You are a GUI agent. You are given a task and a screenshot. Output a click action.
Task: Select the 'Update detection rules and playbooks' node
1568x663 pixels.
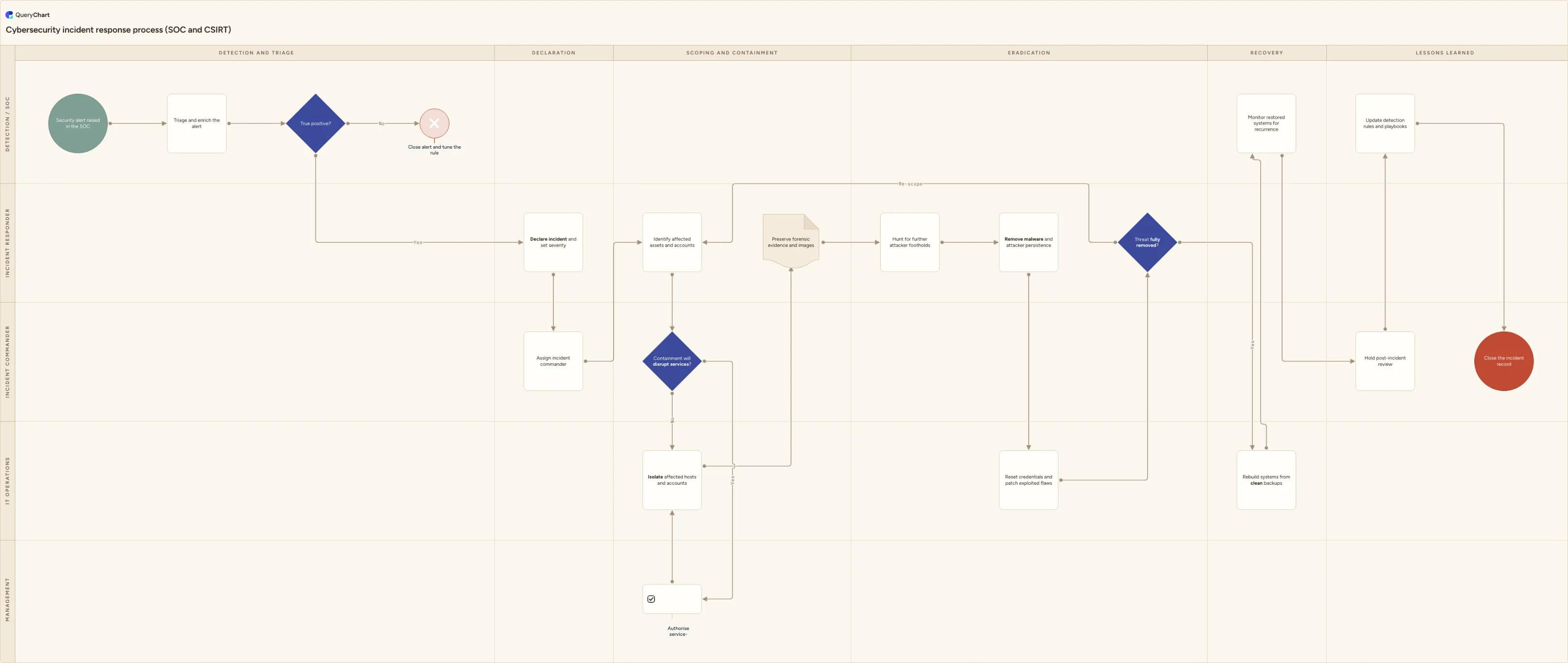pyautogui.click(x=1385, y=123)
